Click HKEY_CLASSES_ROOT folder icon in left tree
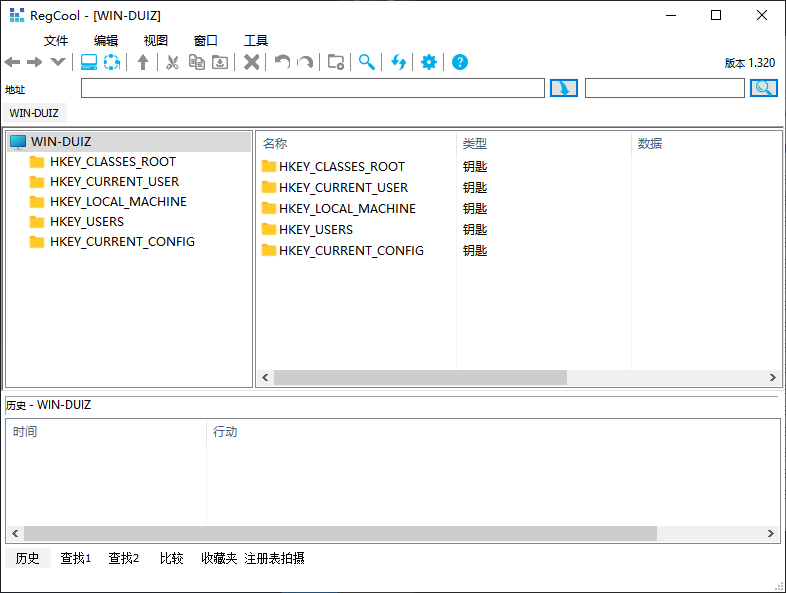 point(37,162)
